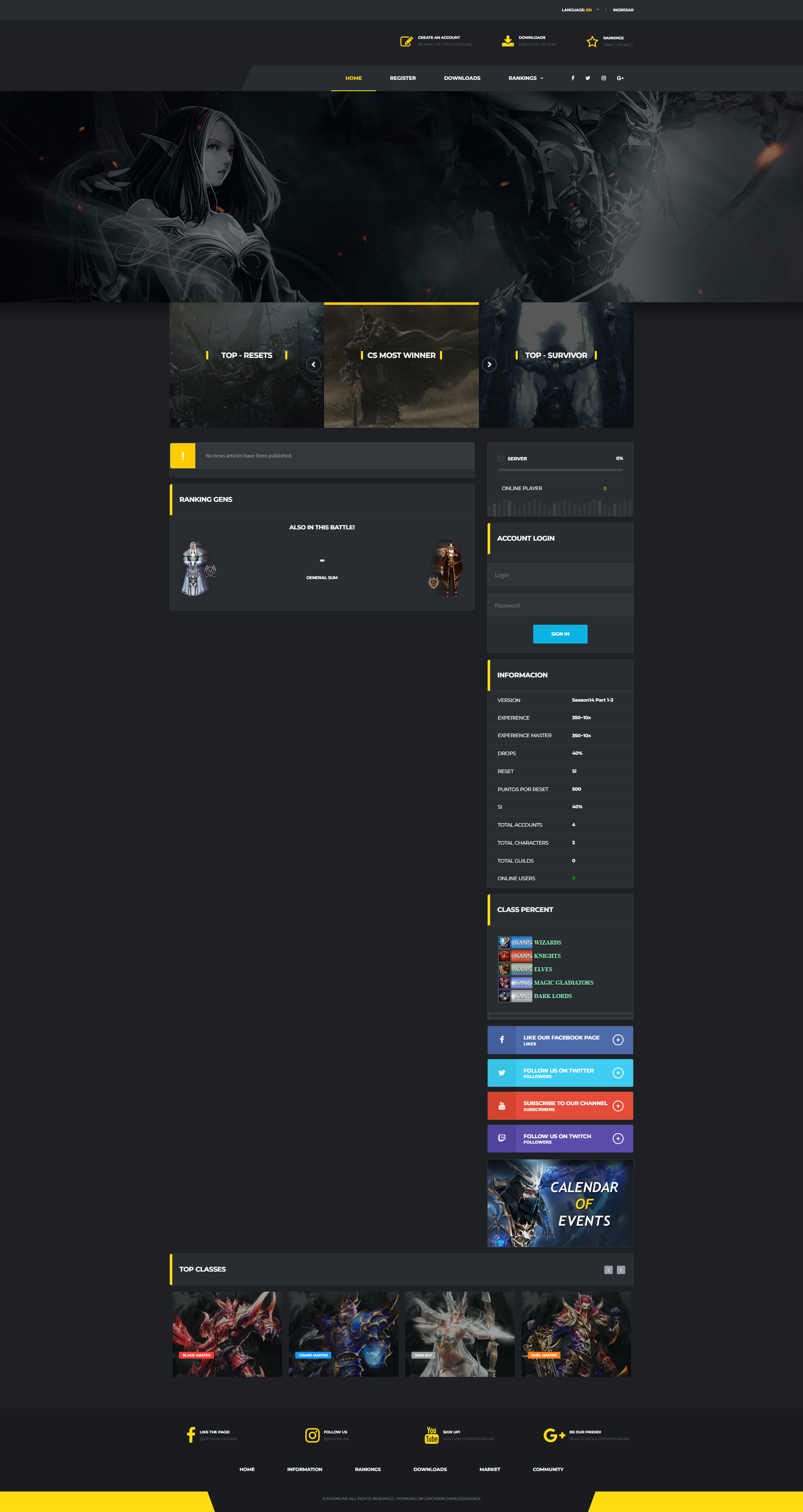Click the Downloads arrow icon in header
This screenshot has width=803, height=1512.
click(x=508, y=41)
